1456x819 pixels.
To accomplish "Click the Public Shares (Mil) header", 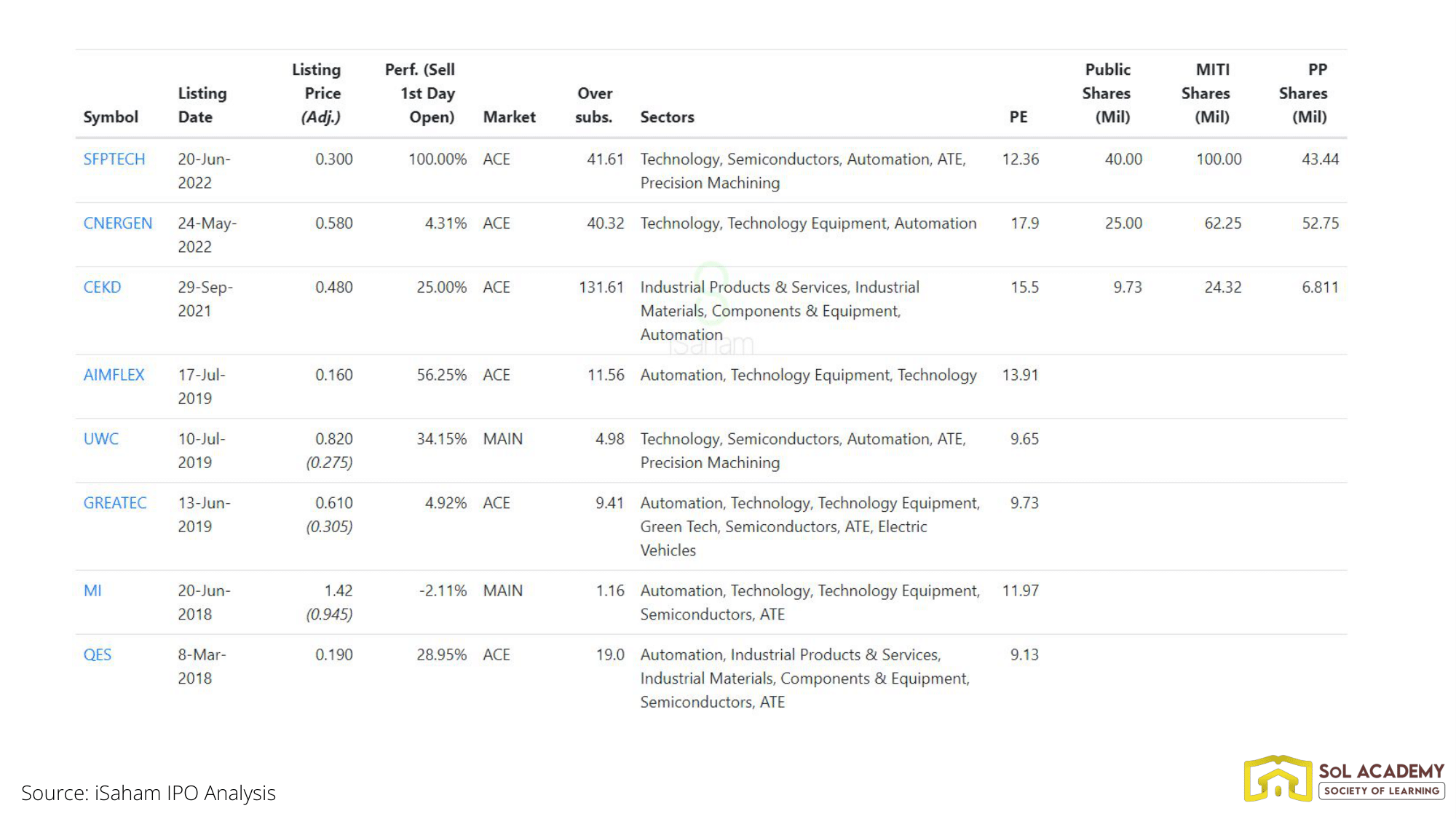I will 1108,93.
